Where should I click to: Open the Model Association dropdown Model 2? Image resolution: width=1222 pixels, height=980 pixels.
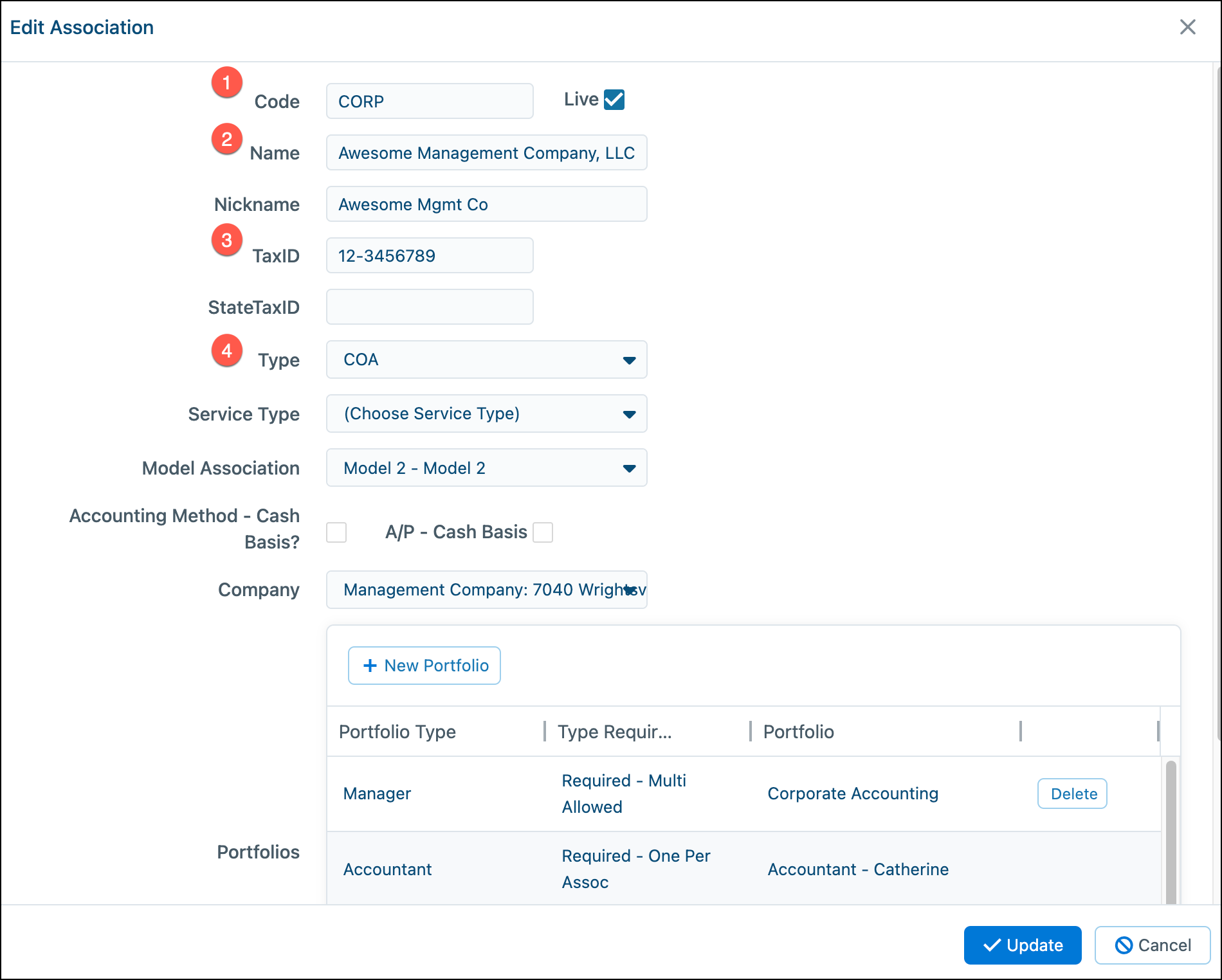[486, 467]
